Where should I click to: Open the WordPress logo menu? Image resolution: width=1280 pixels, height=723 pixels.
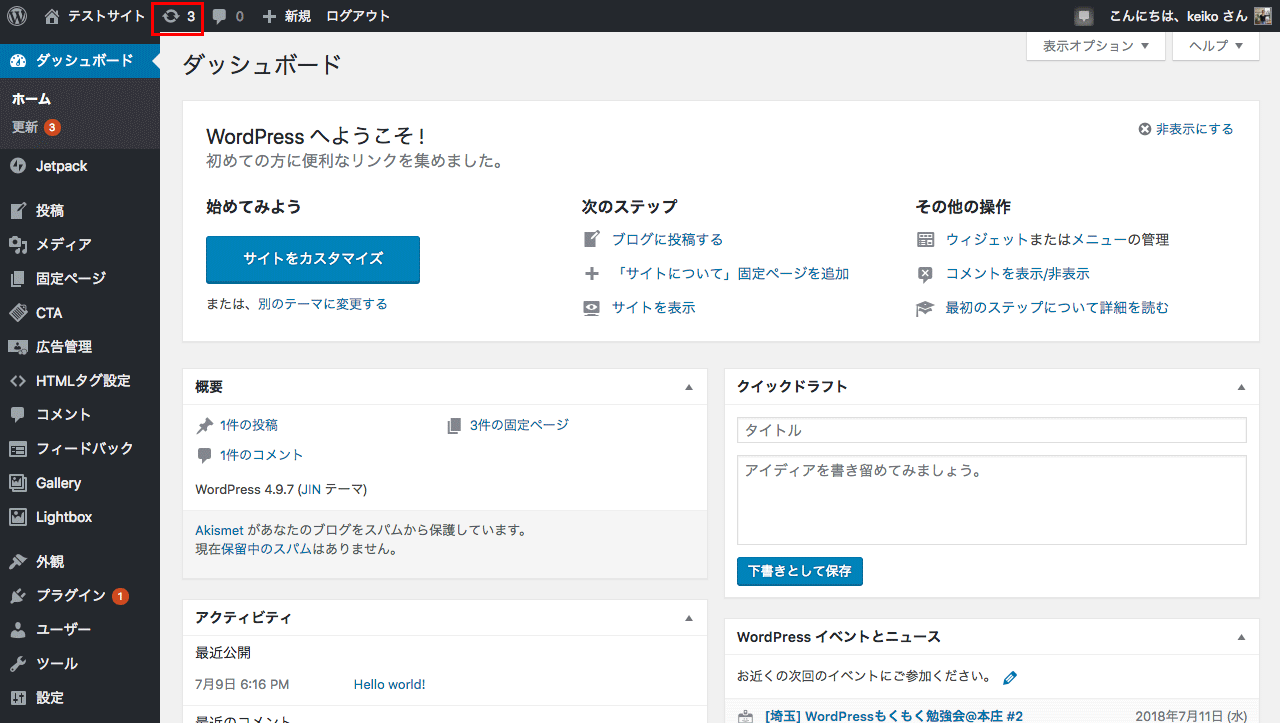[17, 16]
